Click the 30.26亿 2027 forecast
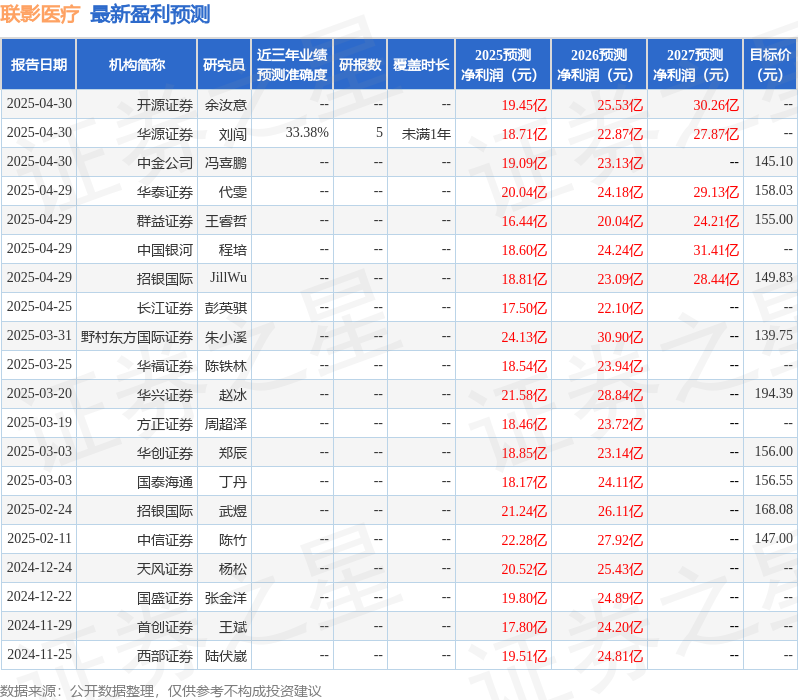Screen dimensions: 798x700 point(716,105)
